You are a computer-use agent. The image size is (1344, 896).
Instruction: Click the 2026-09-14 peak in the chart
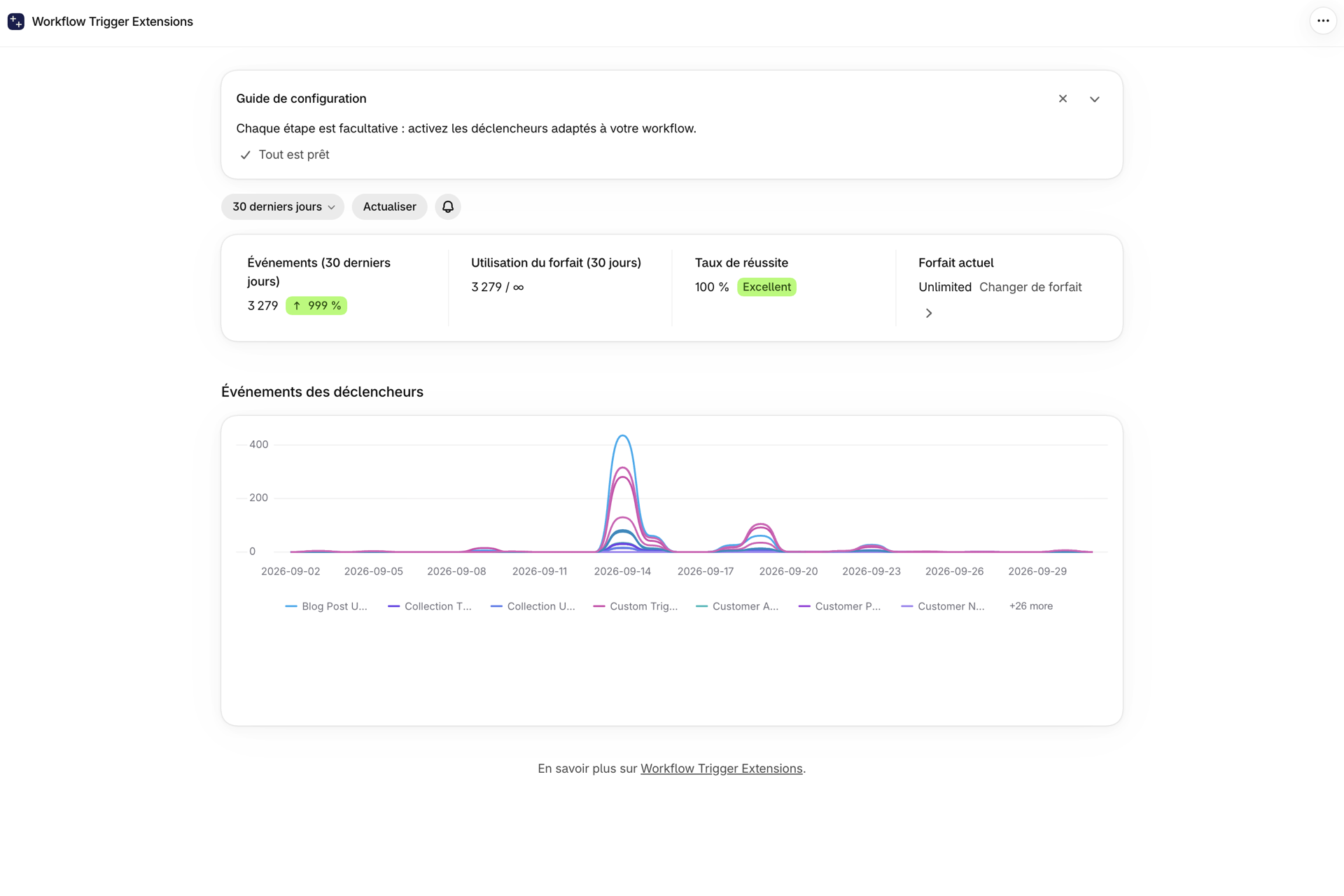[622, 437]
